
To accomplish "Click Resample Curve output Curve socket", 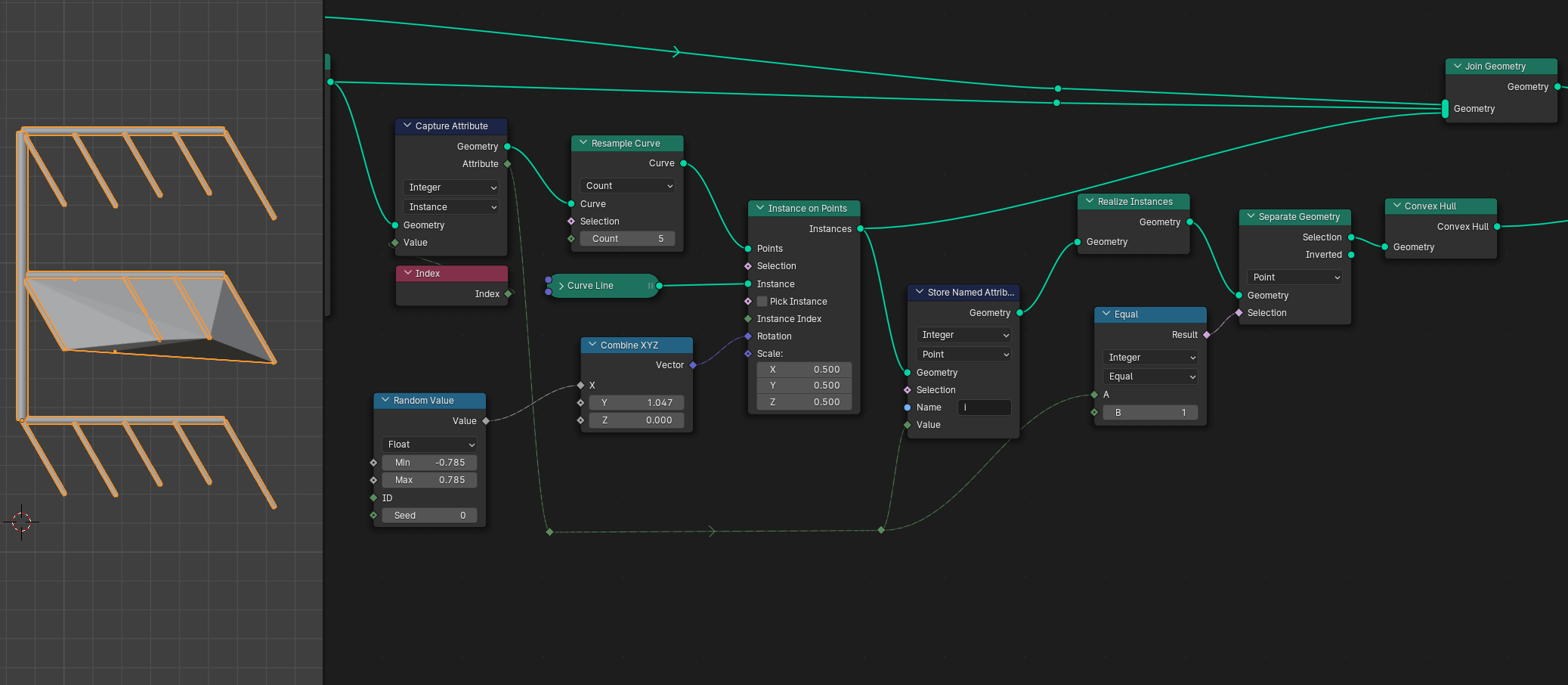I will [683, 163].
